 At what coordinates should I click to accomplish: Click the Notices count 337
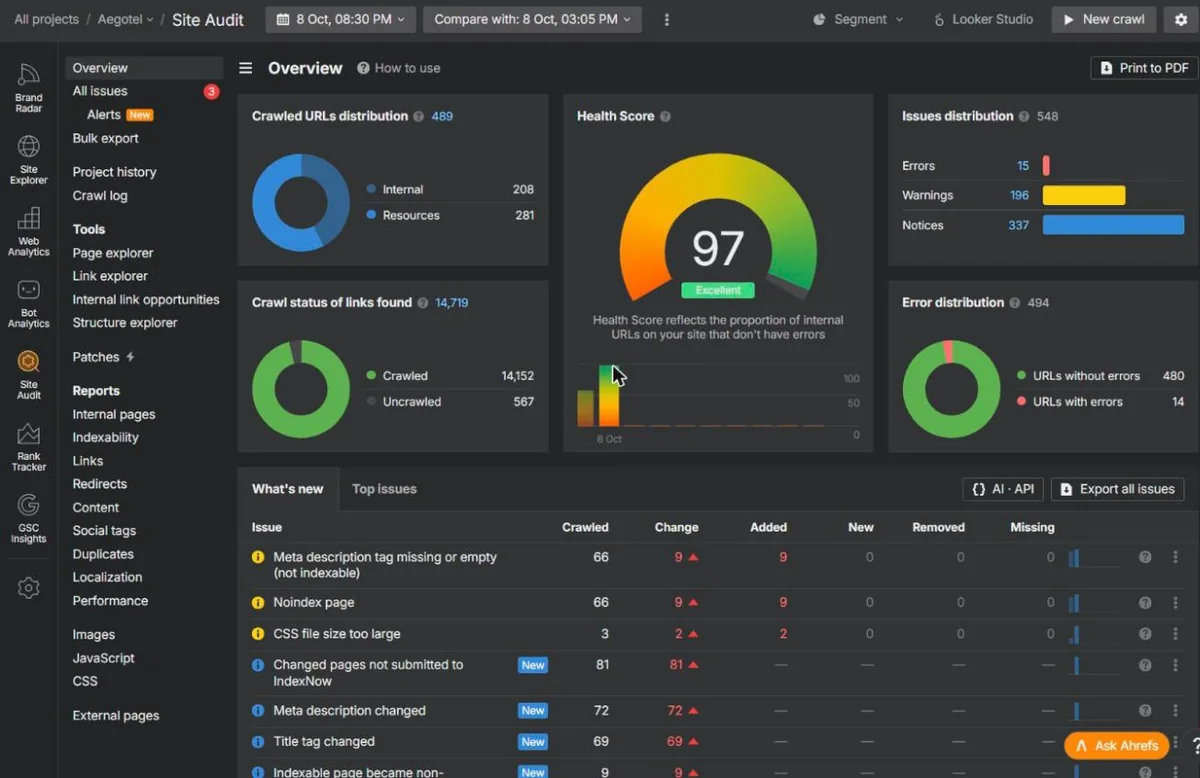[x=1019, y=226]
